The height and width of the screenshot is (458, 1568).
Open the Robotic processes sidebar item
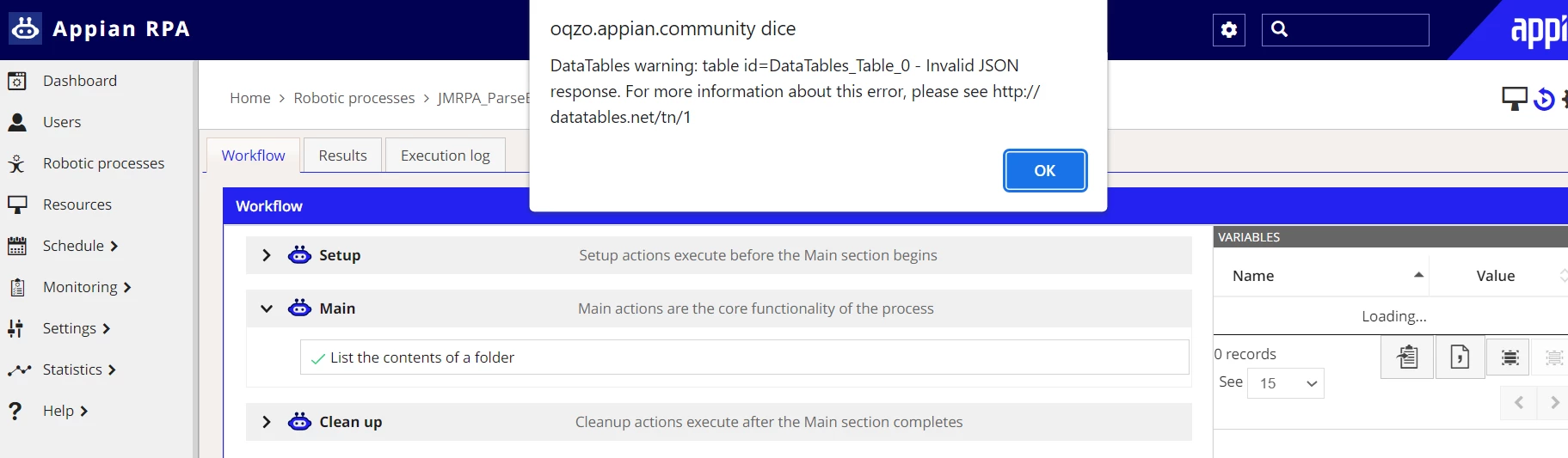point(103,163)
